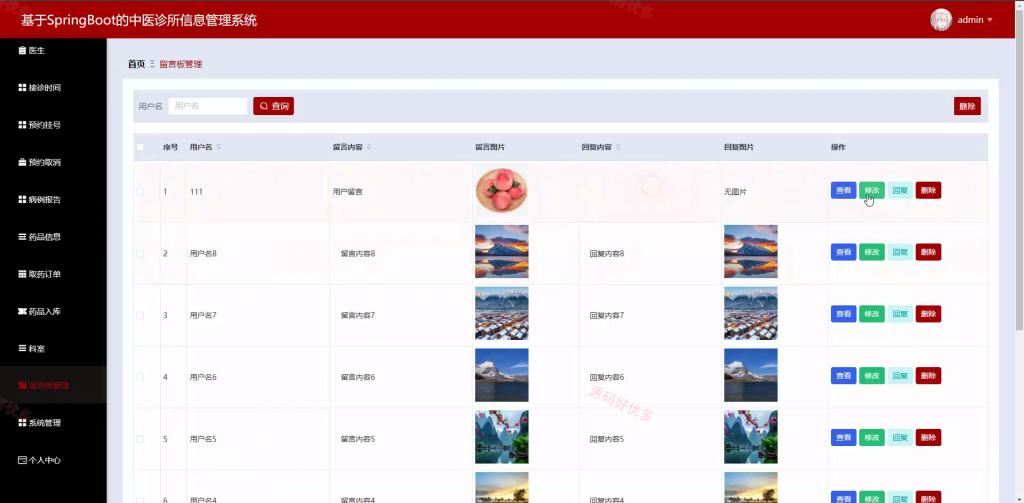The width and height of the screenshot is (1024, 503).
Task: Check the checkbox for 用户名7 row
Action: pyautogui.click(x=140, y=315)
